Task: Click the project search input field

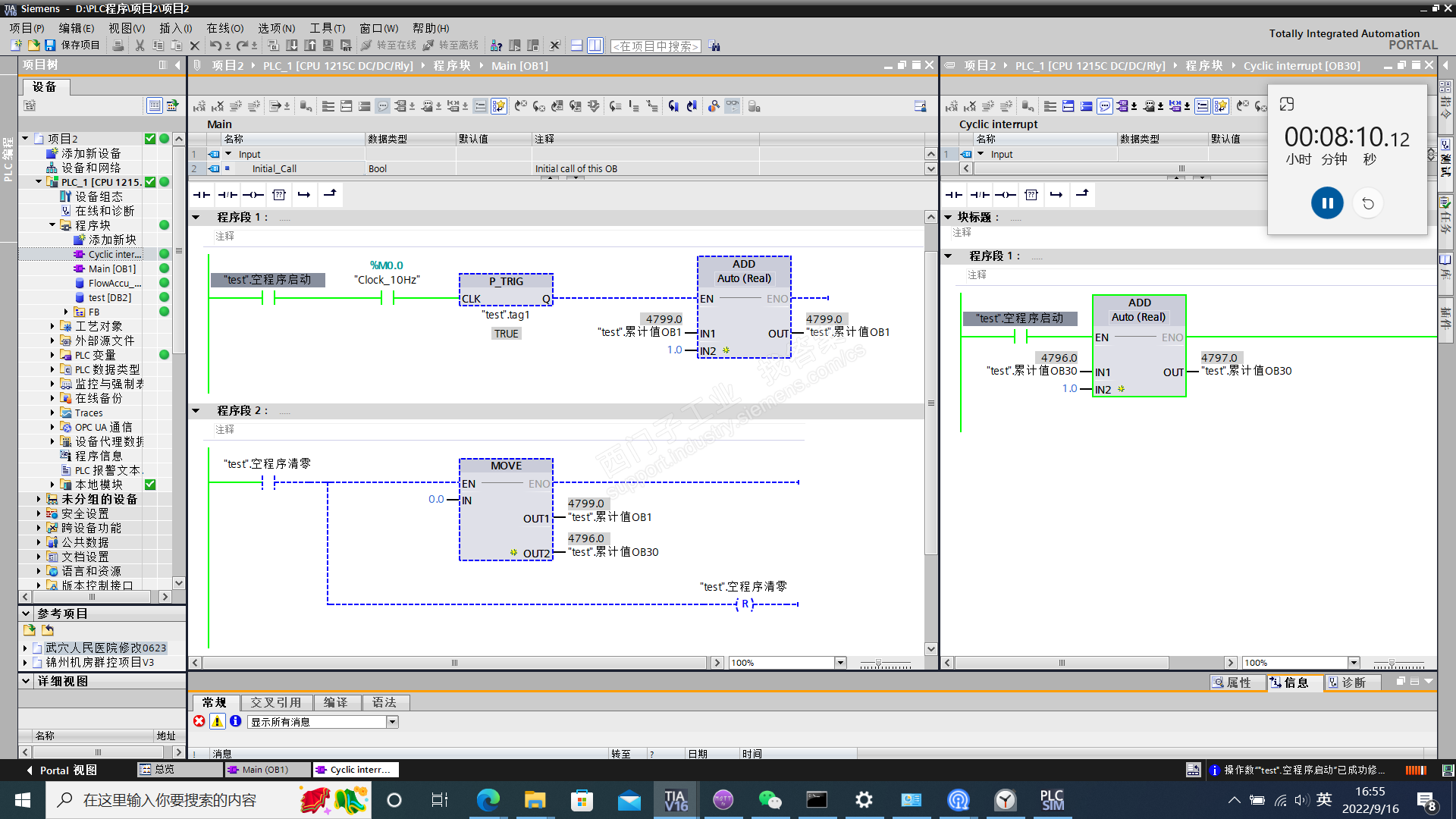Action: pos(656,46)
